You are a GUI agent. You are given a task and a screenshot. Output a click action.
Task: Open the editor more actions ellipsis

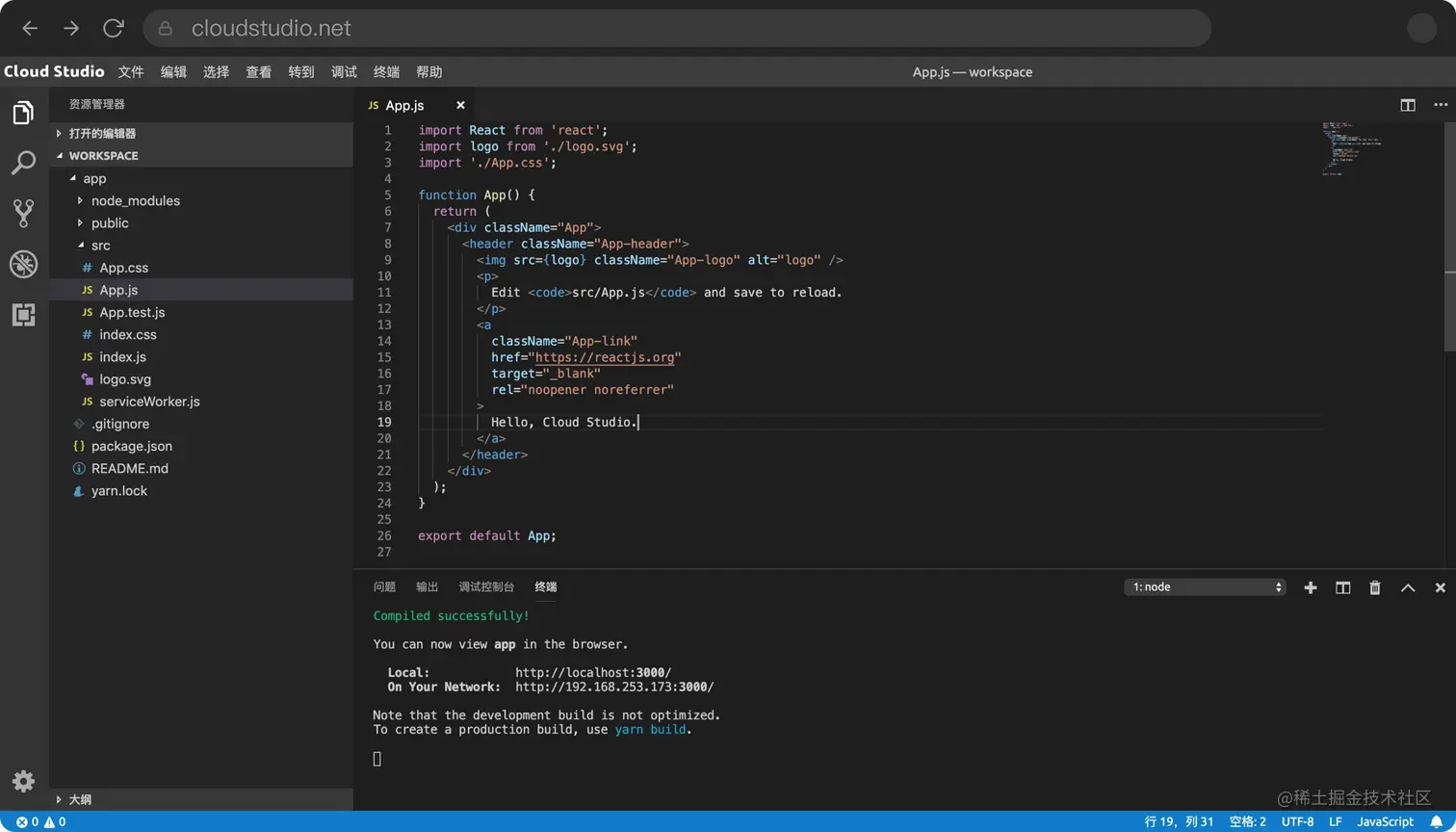click(1441, 105)
